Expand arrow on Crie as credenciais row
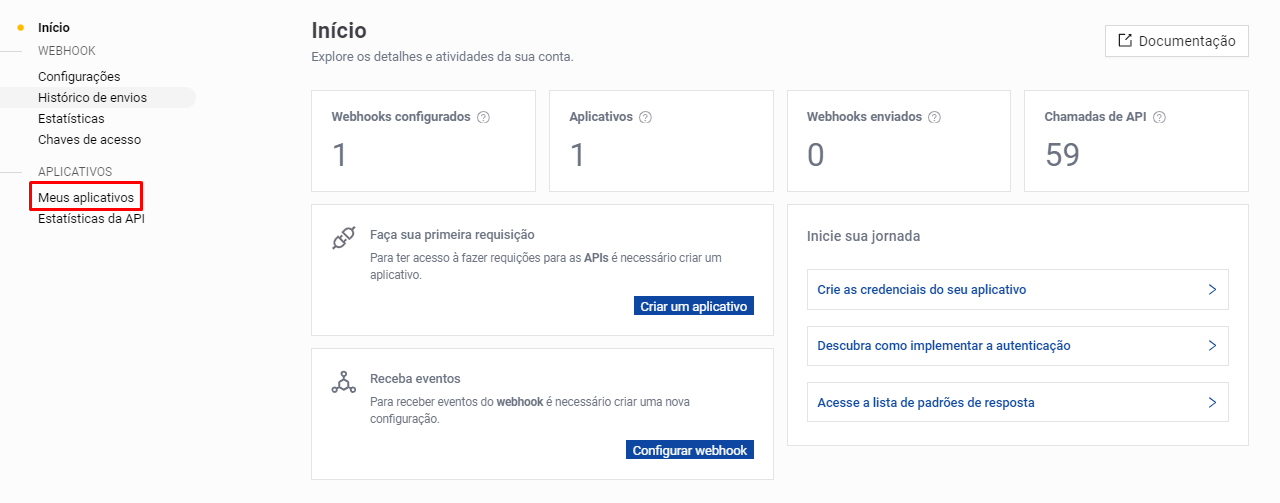The image size is (1280, 503). coord(1211,289)
